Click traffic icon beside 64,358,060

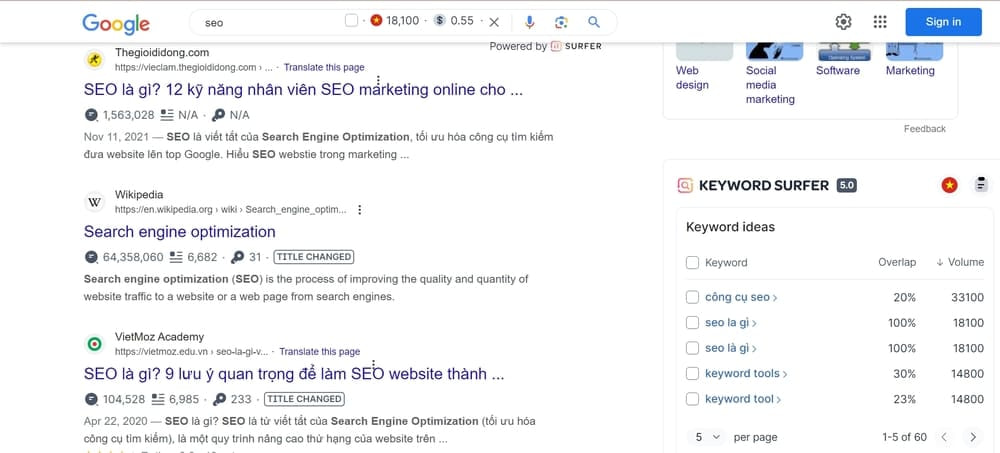pyautogui.click(x=91, y=257)
